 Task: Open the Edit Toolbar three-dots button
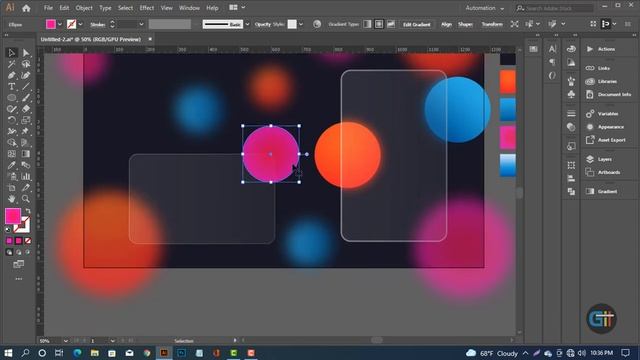coord(19,279)
